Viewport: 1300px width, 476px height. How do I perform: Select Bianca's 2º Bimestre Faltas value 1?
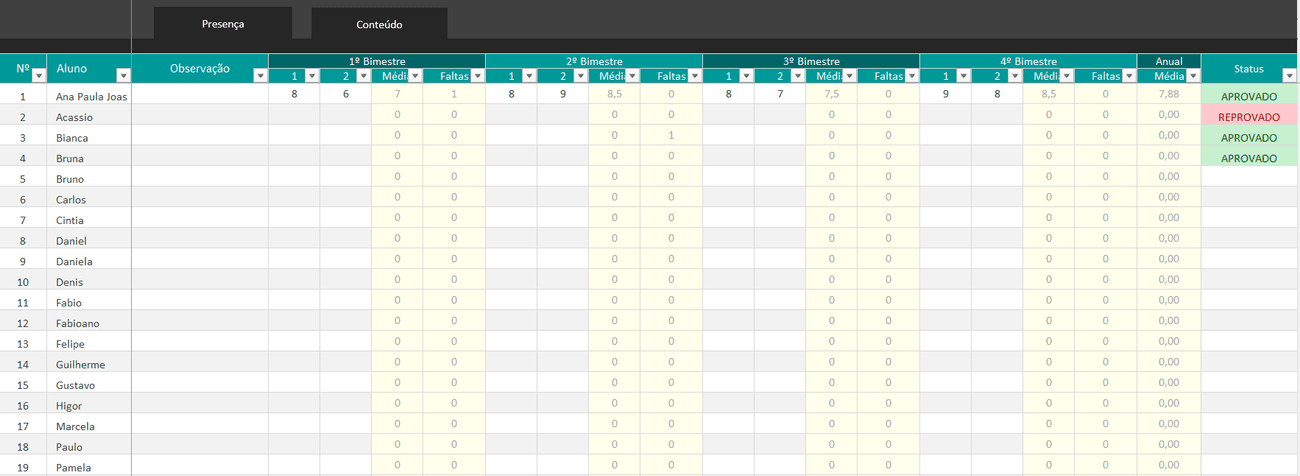(x=671, y=135)
